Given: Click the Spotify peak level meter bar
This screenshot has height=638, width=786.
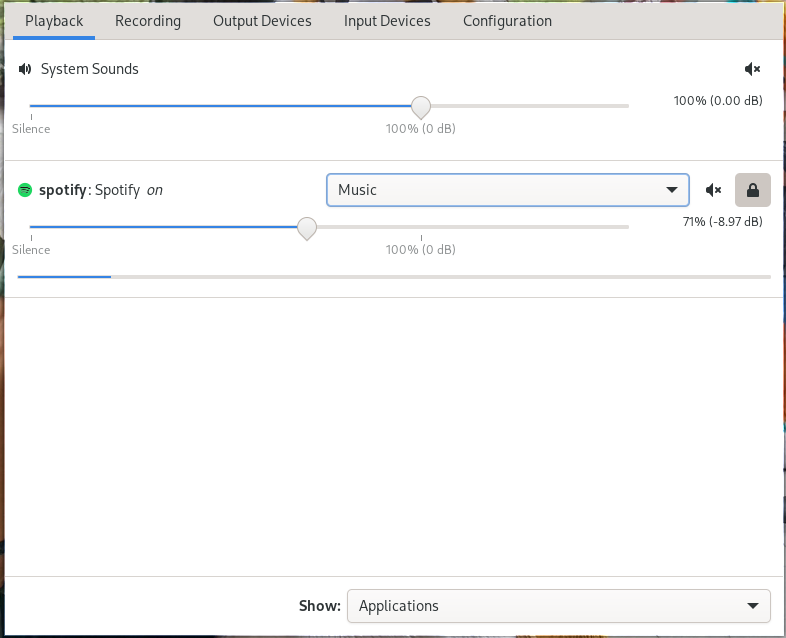Looking at the screenshot, I should (x=394, y=276).
